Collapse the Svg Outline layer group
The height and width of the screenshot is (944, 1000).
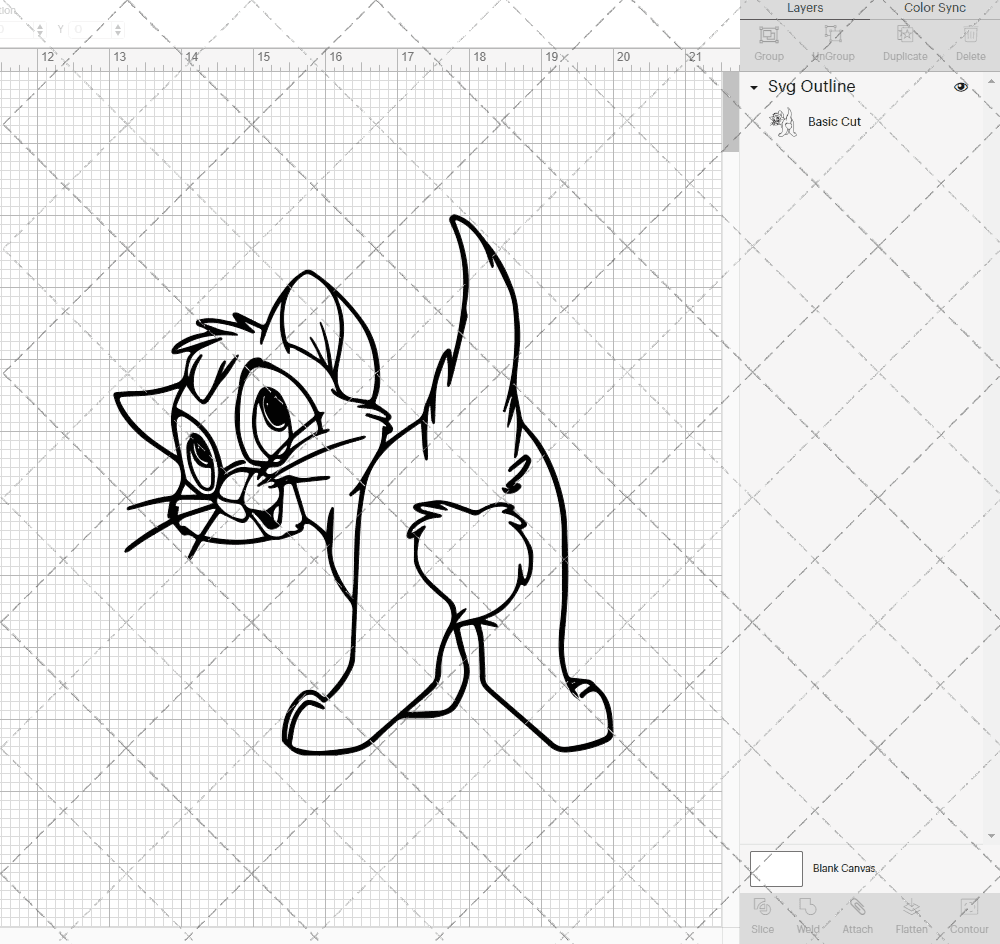tap(754, 87)
